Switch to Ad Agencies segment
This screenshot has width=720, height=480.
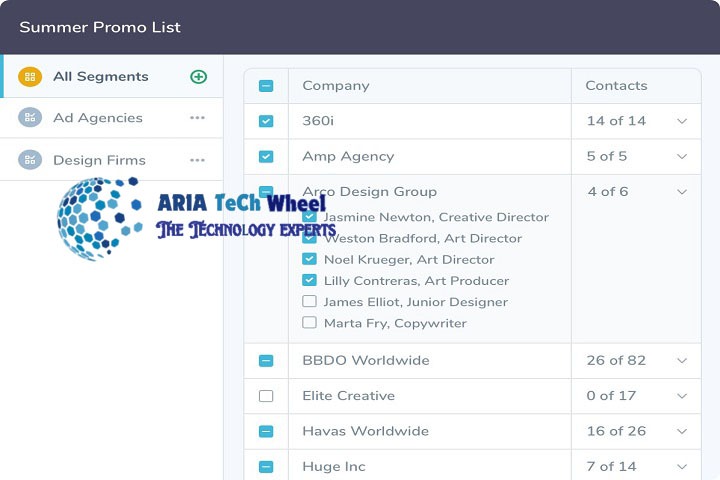(112, 118)
